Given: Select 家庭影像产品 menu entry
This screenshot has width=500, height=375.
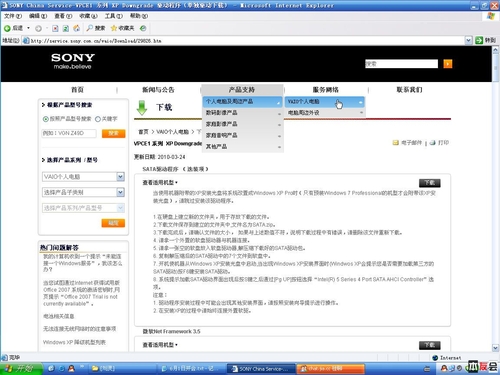Looking at the screenshot, I should [x=243, y=124].
